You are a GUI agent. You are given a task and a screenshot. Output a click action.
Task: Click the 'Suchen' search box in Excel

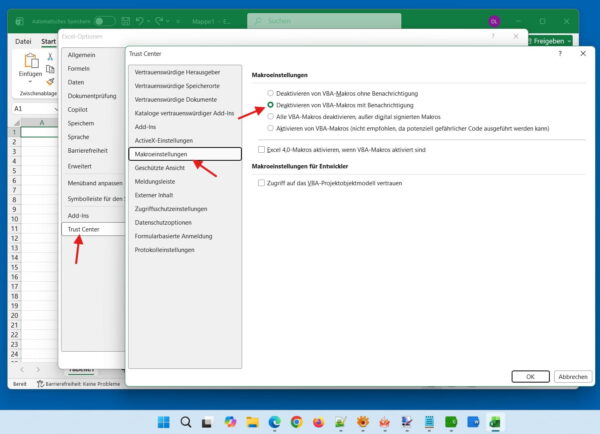(324, 21)
